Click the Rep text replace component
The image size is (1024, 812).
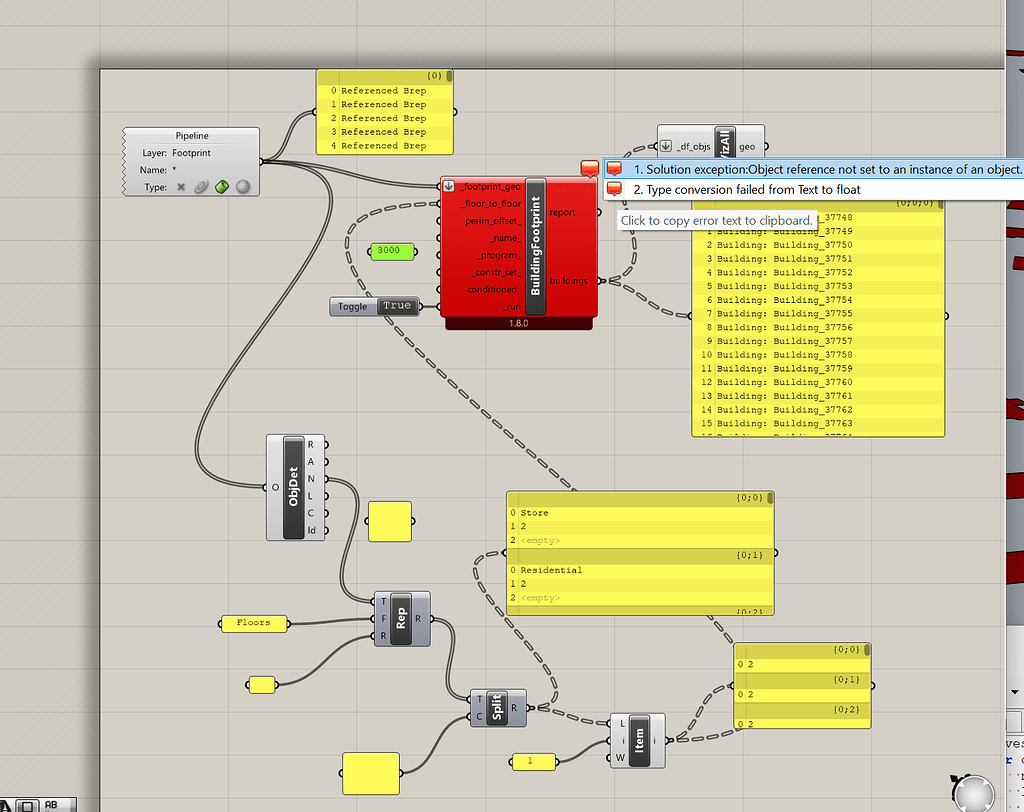[401, 619]
